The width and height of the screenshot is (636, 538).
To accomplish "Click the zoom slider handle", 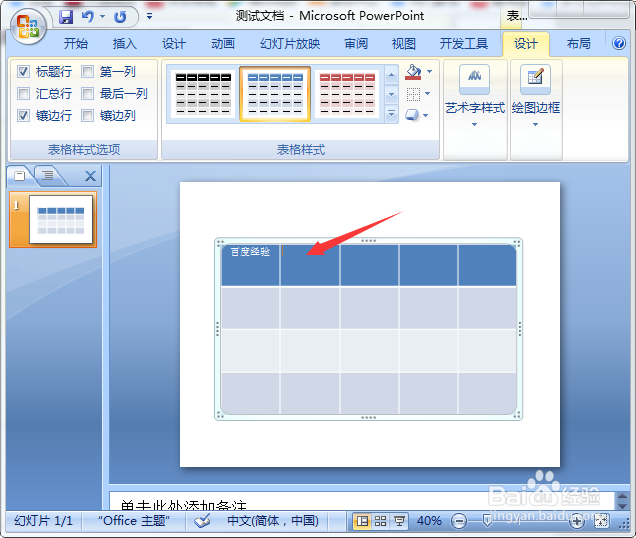I will point(487,521).
